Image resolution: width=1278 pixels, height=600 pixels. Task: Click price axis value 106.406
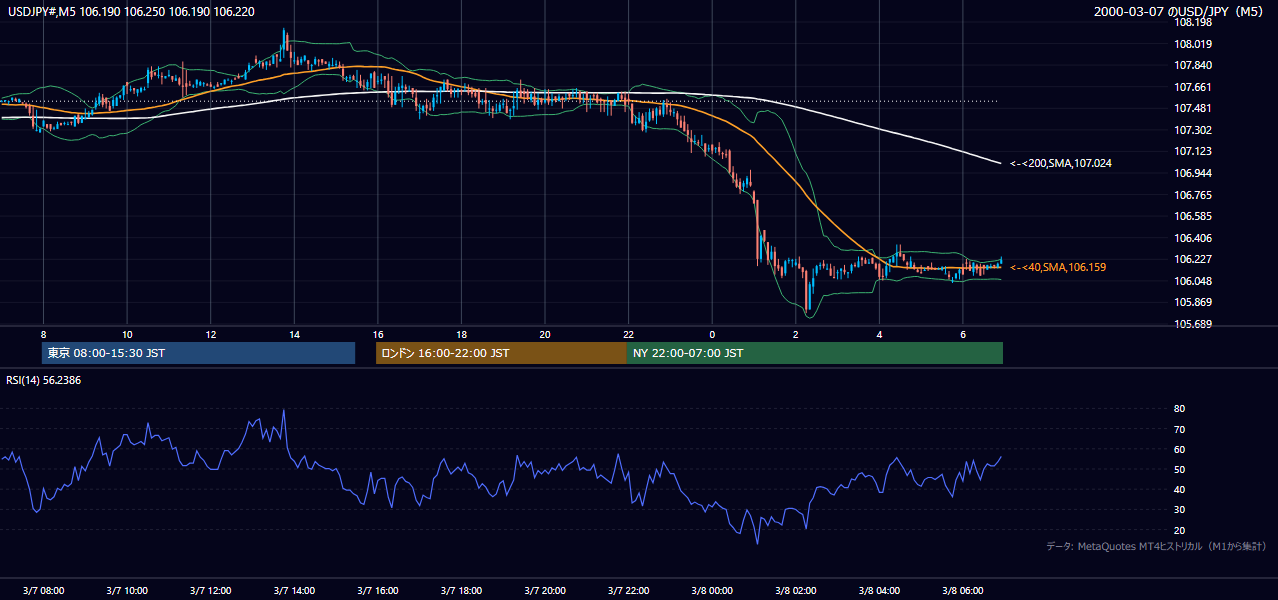1194,238
